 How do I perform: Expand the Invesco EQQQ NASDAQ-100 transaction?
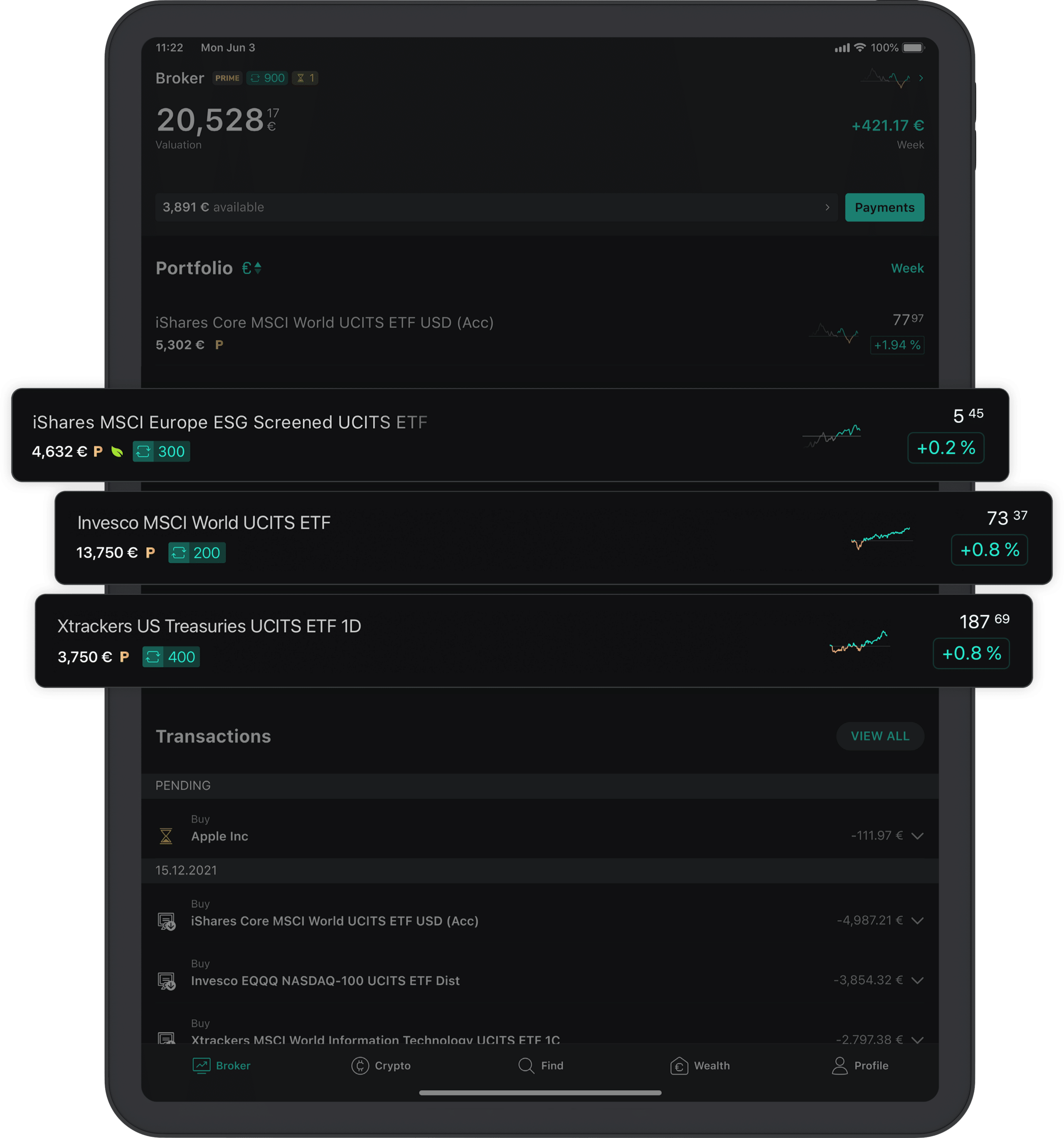917,980
